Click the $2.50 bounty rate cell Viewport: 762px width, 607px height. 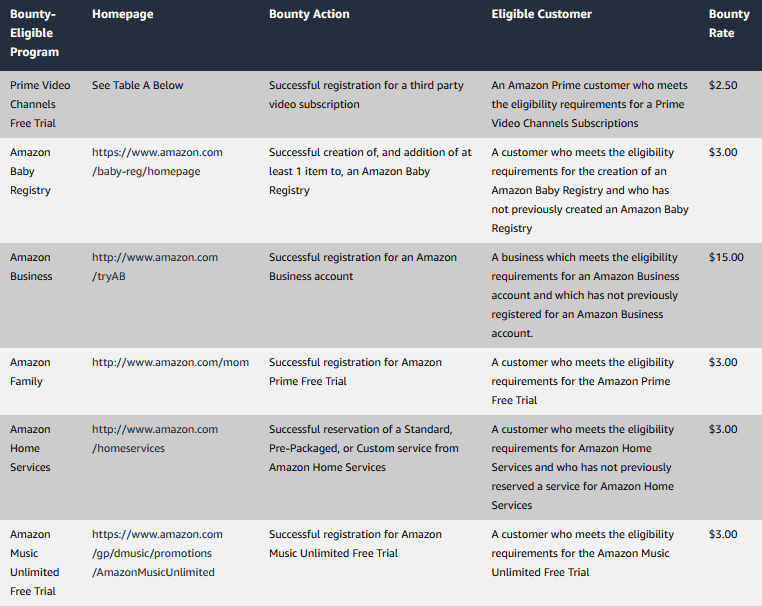point(723,85)
